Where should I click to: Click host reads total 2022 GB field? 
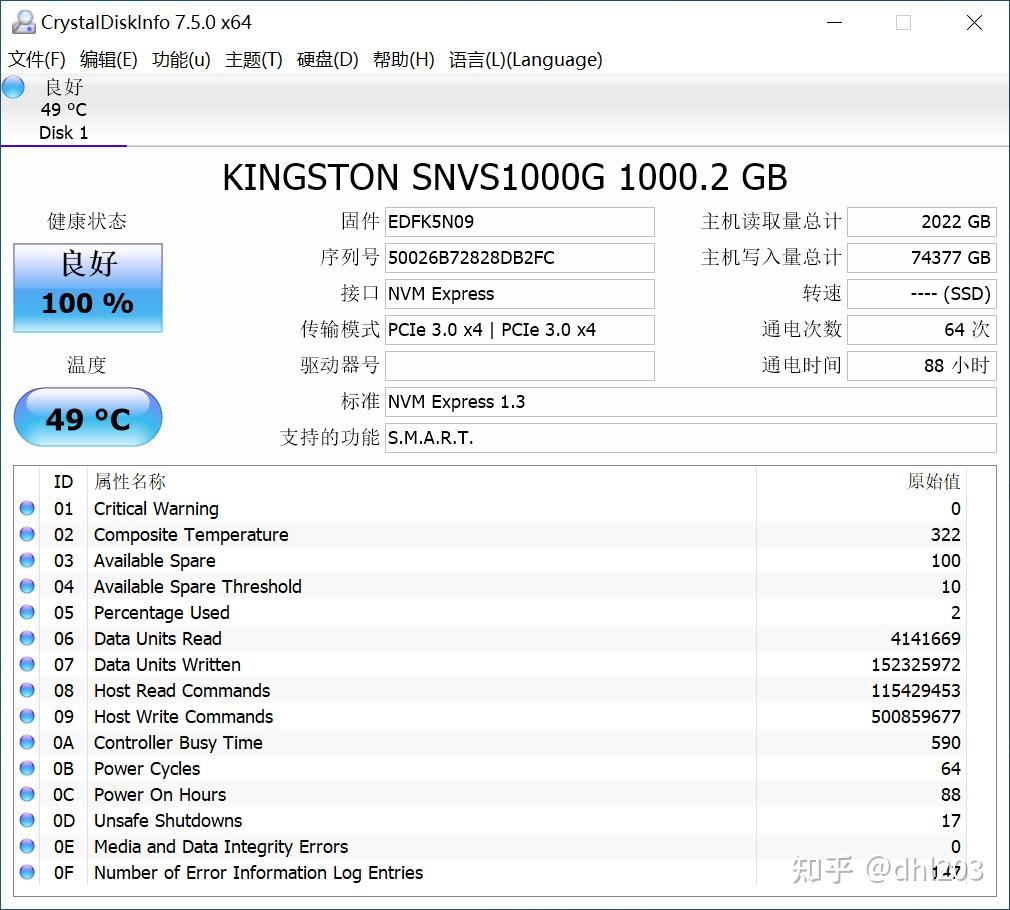pyautogui.click(x=922, y=222)
